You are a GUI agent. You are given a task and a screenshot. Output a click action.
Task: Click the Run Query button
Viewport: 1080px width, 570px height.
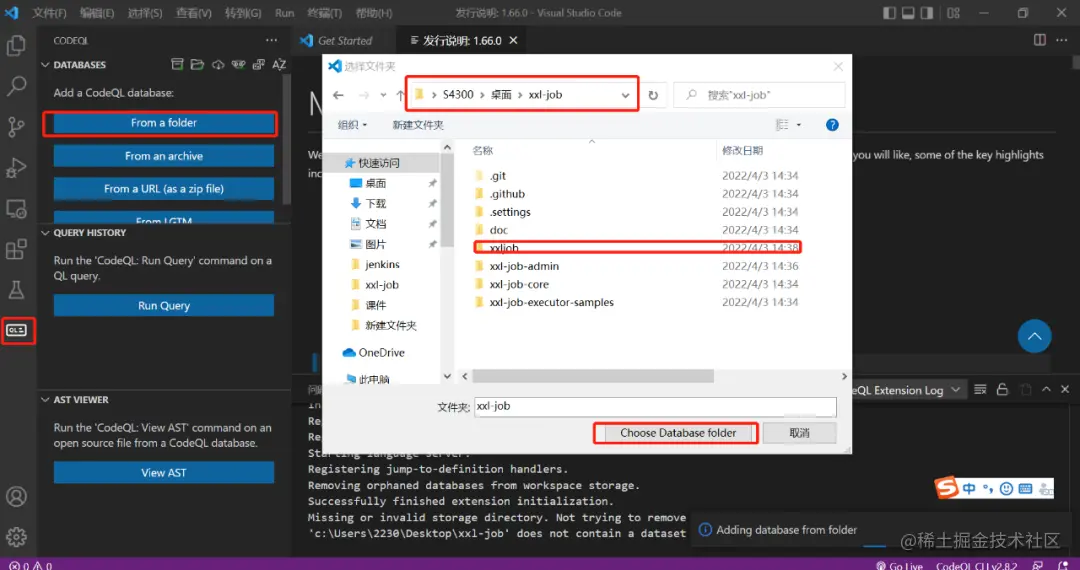coord(164,306)
